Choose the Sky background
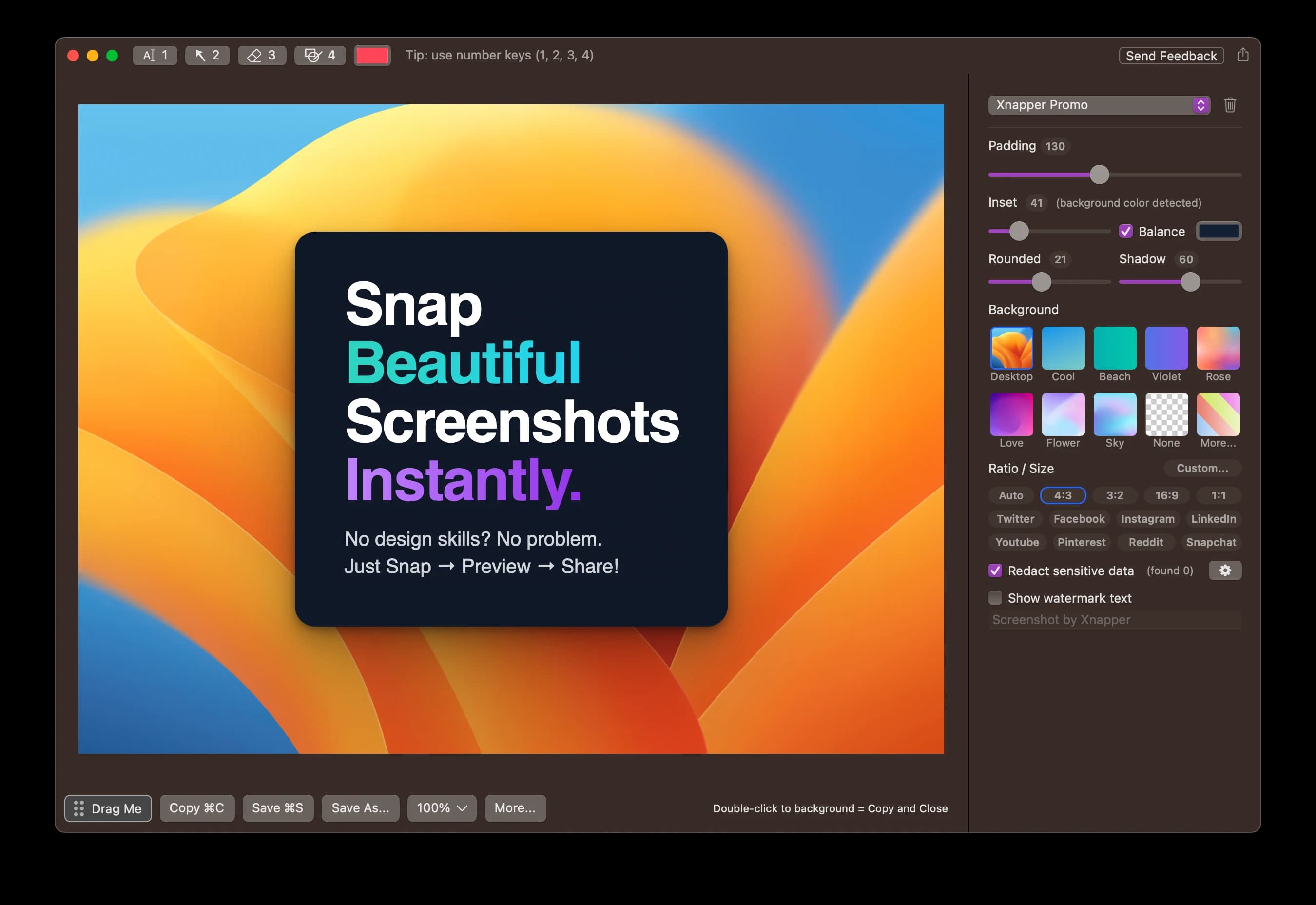Screen dimensions: 1316x905 tap(1114, 414)
